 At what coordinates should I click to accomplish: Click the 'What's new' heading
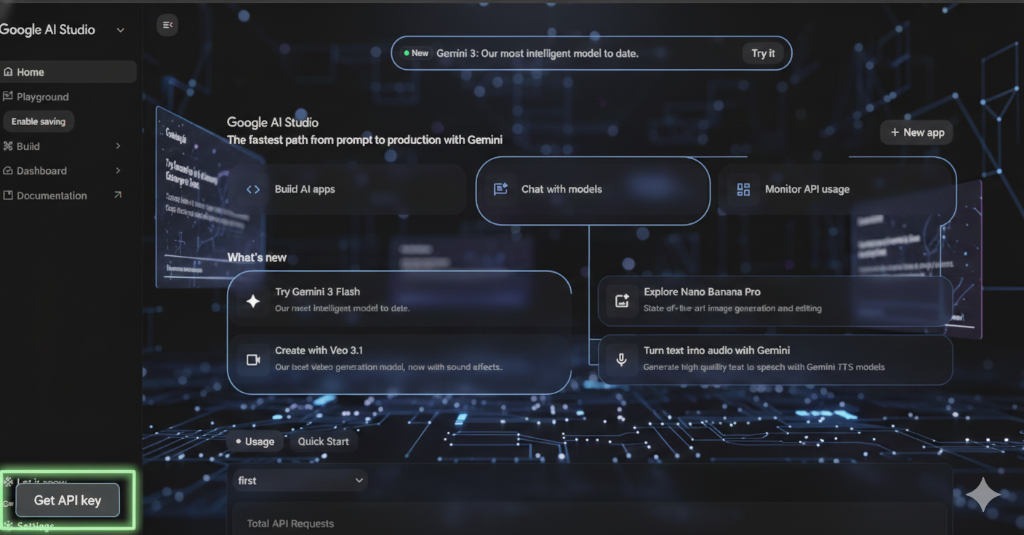[257, 257]
